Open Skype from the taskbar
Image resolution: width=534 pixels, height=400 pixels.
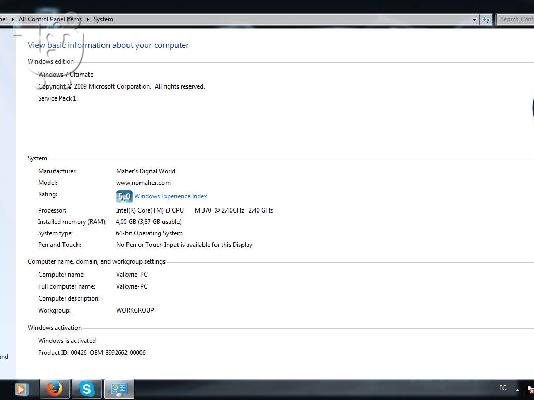click(87, 389)
